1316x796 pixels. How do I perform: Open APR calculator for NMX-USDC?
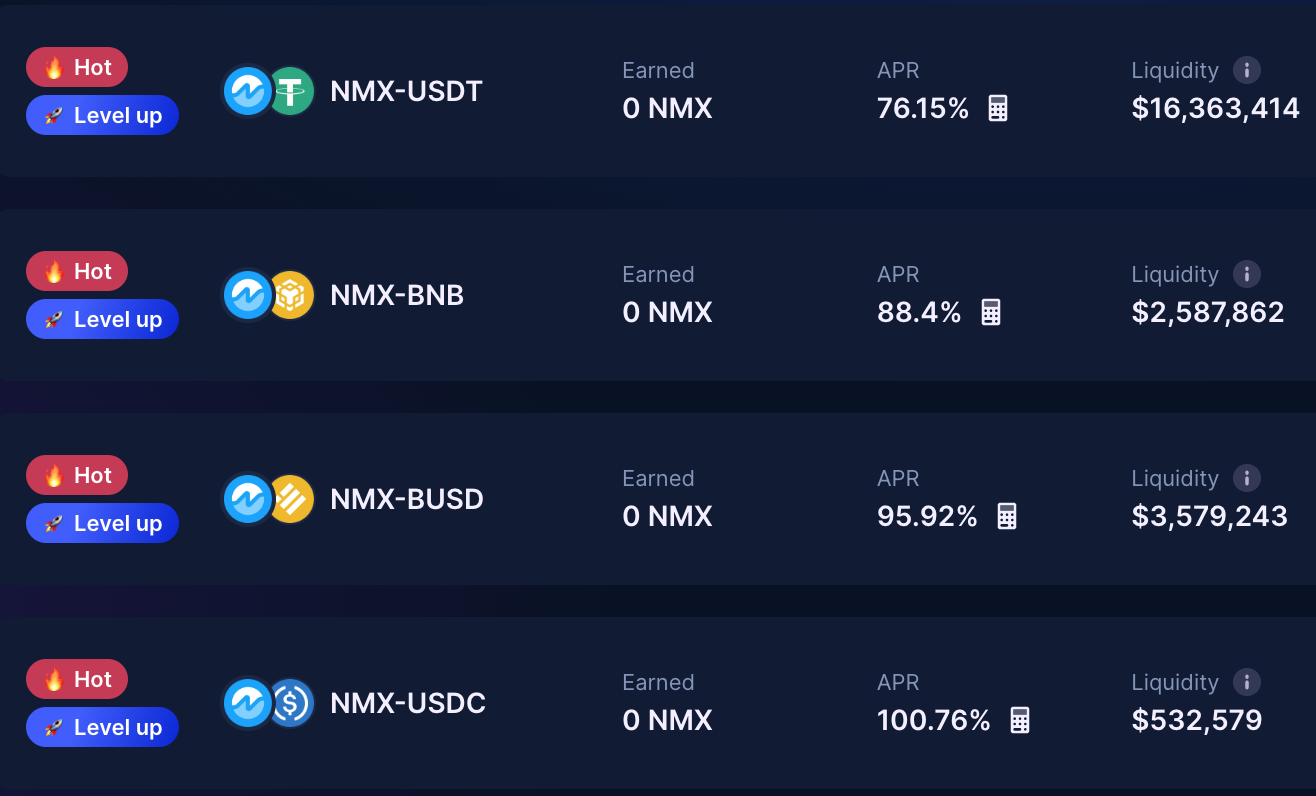[1019, 720]
